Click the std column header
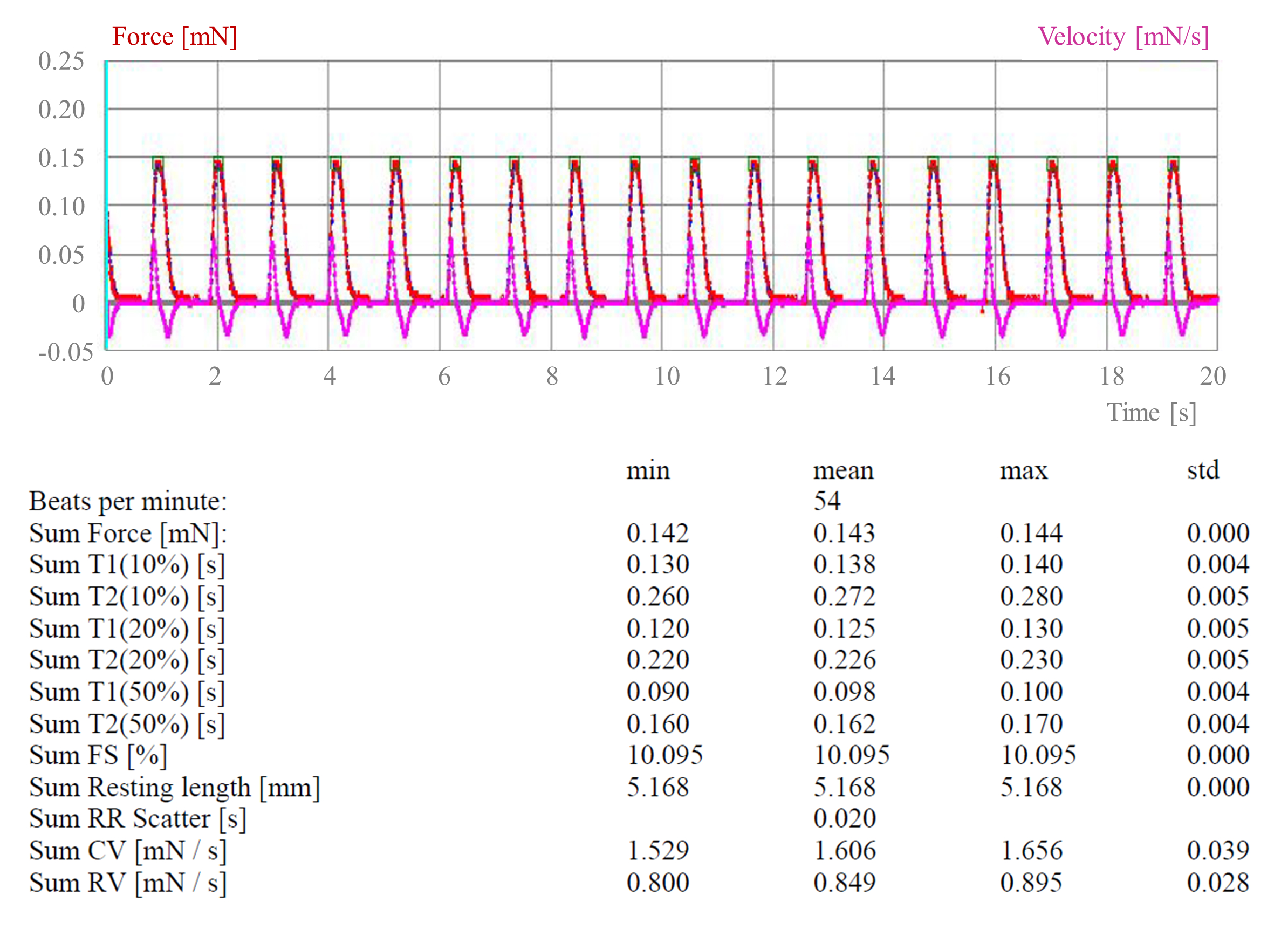Image resolution: width=1288 pixels, height=929 pixels. tap(1203, 470)
